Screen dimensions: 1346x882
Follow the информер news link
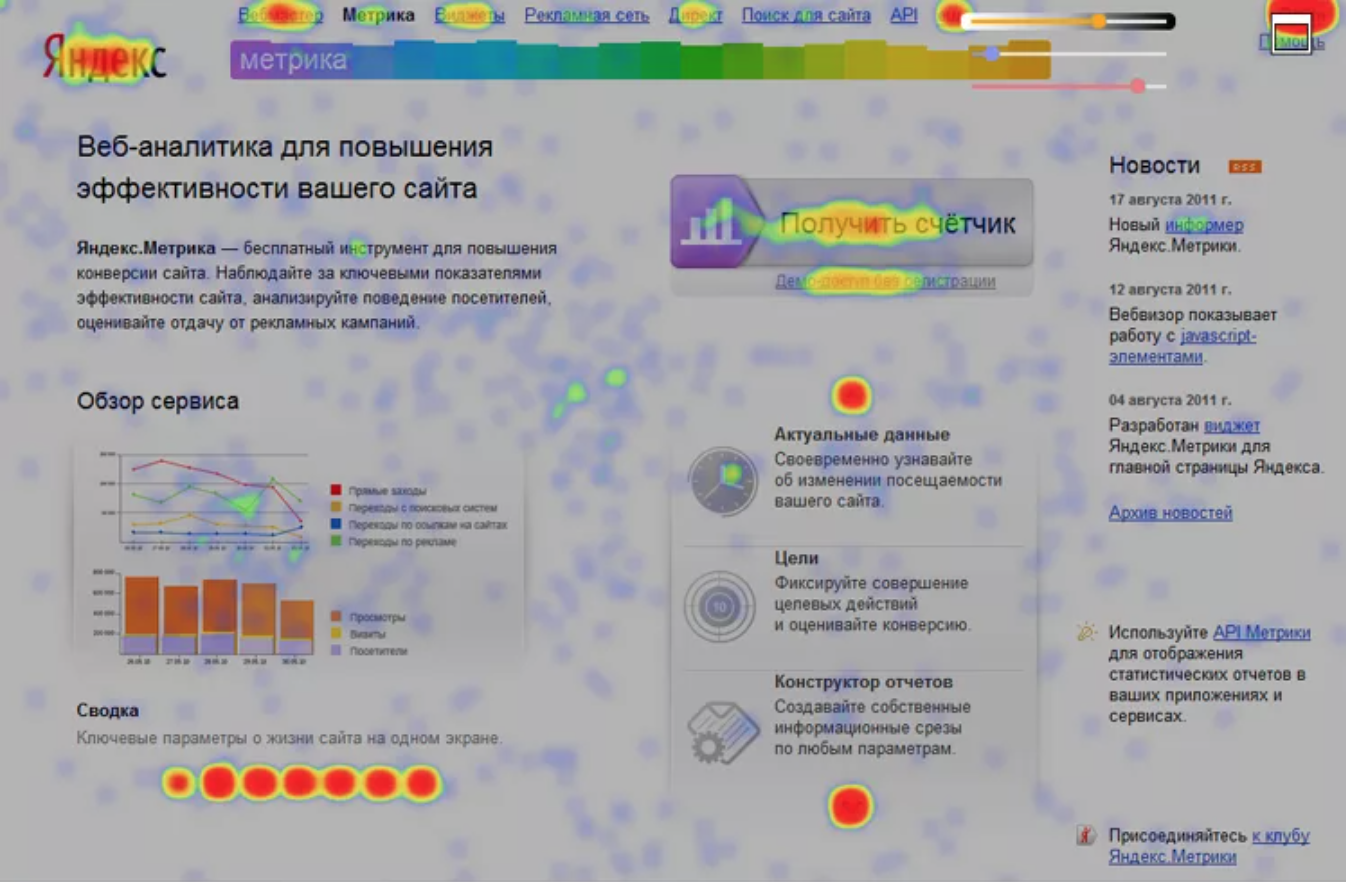coord(1204,225)
